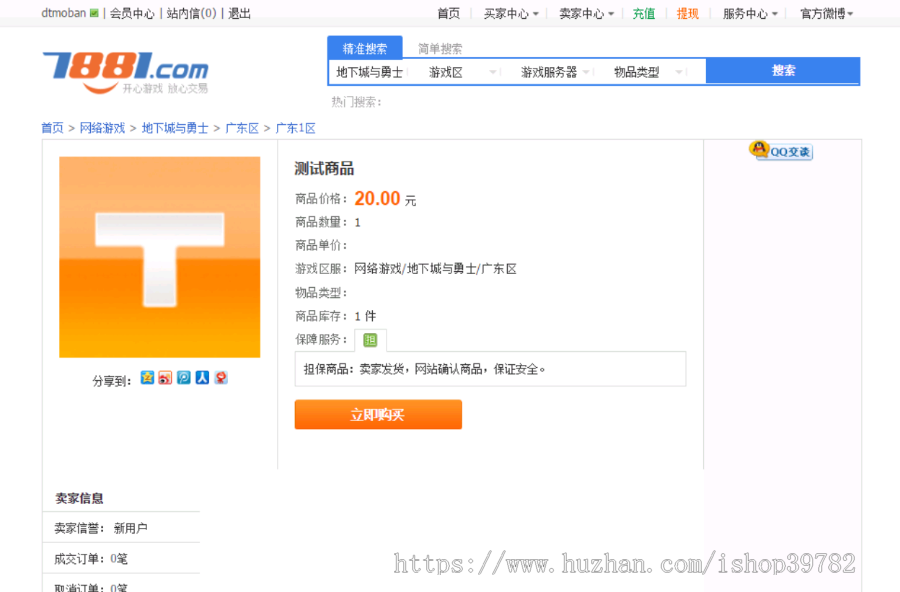This screenshot has height=592, width=900.
Task: Click the 热门搜索 label
Action: tap(356, 102)
